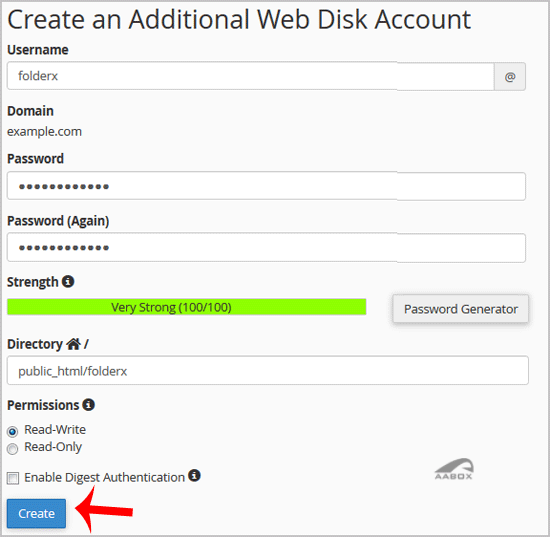This screenshot has width=550, height=537.
Task: Click the @ symbol beside Username field
Action: (x=510, y=76)
